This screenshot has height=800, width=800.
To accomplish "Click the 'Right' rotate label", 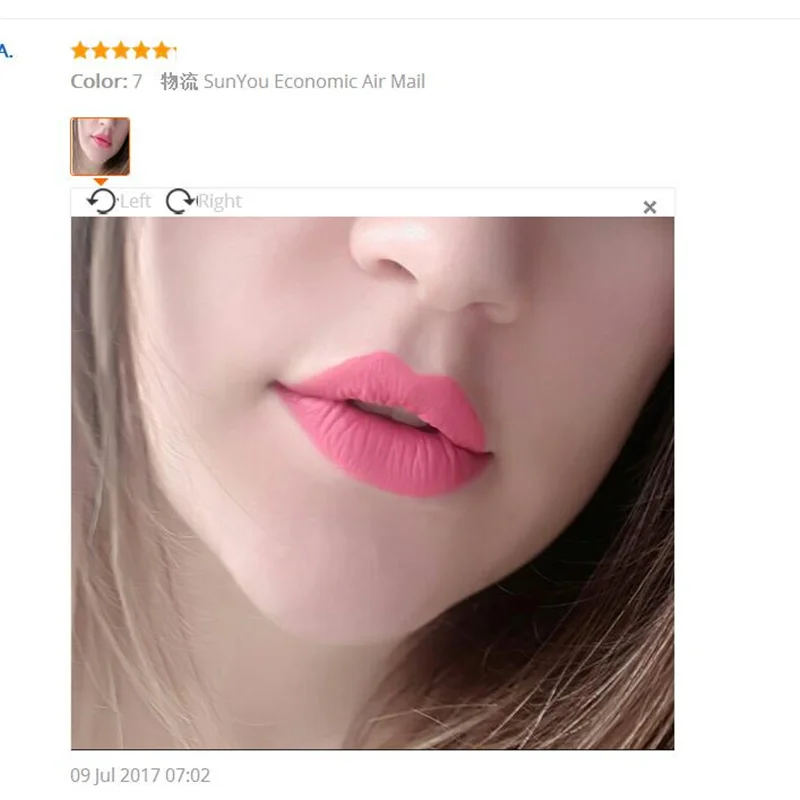I will (x=219, y=201).
